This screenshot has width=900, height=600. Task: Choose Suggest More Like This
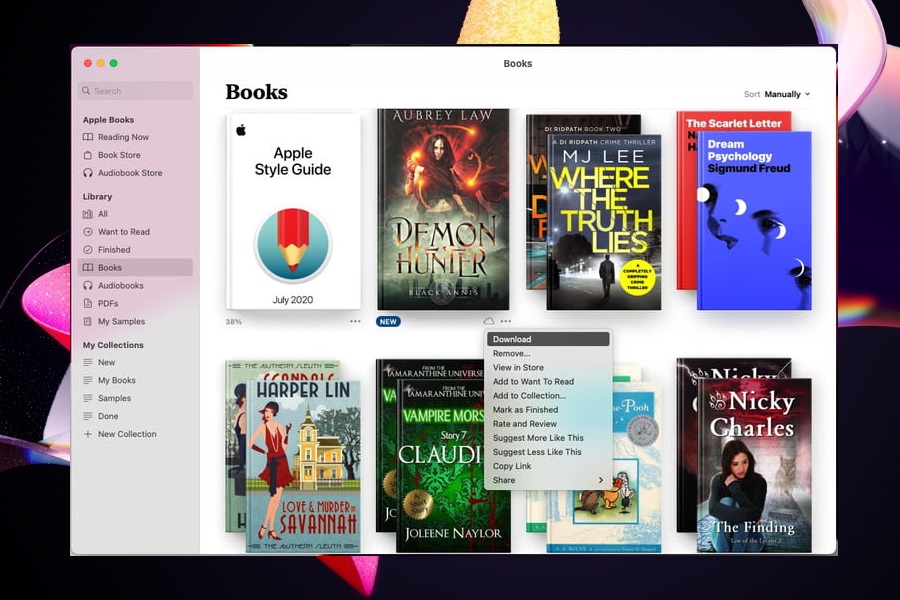pos(536,437)
